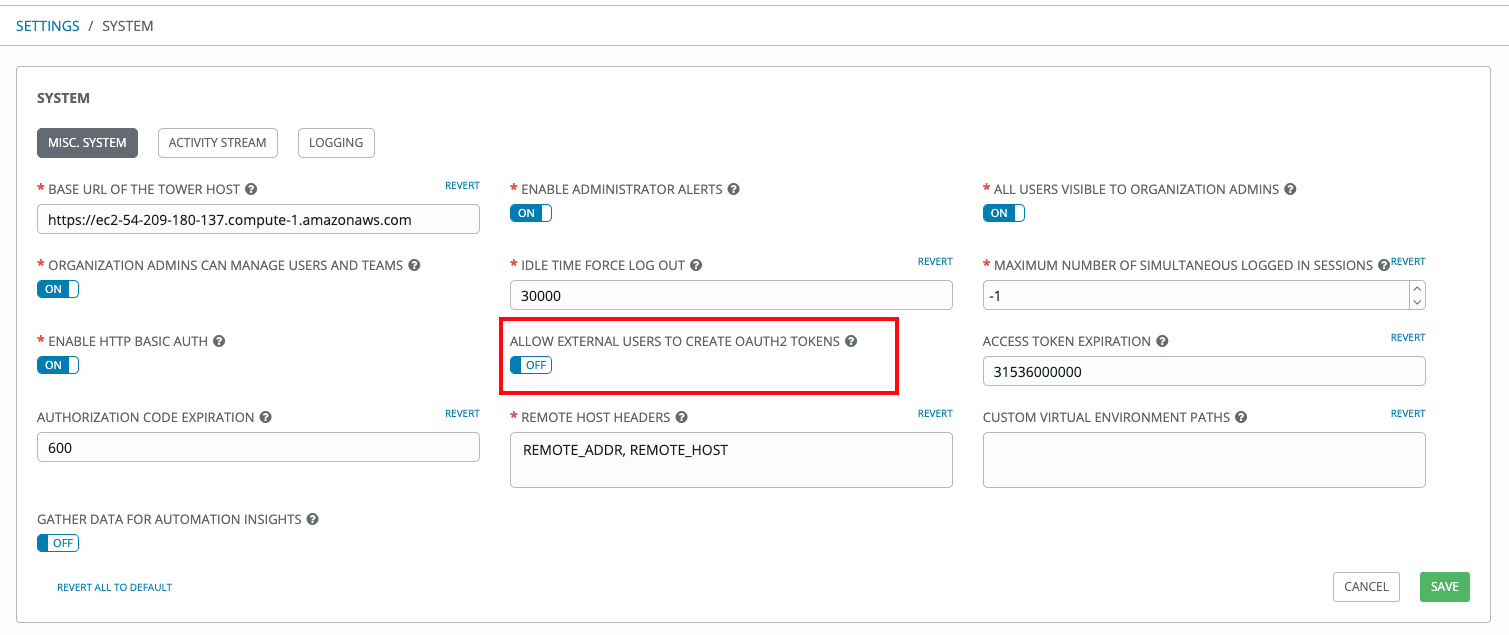Revert Idle Time Force Log Out value
The image size is (1509, 635).
point(935,262)
